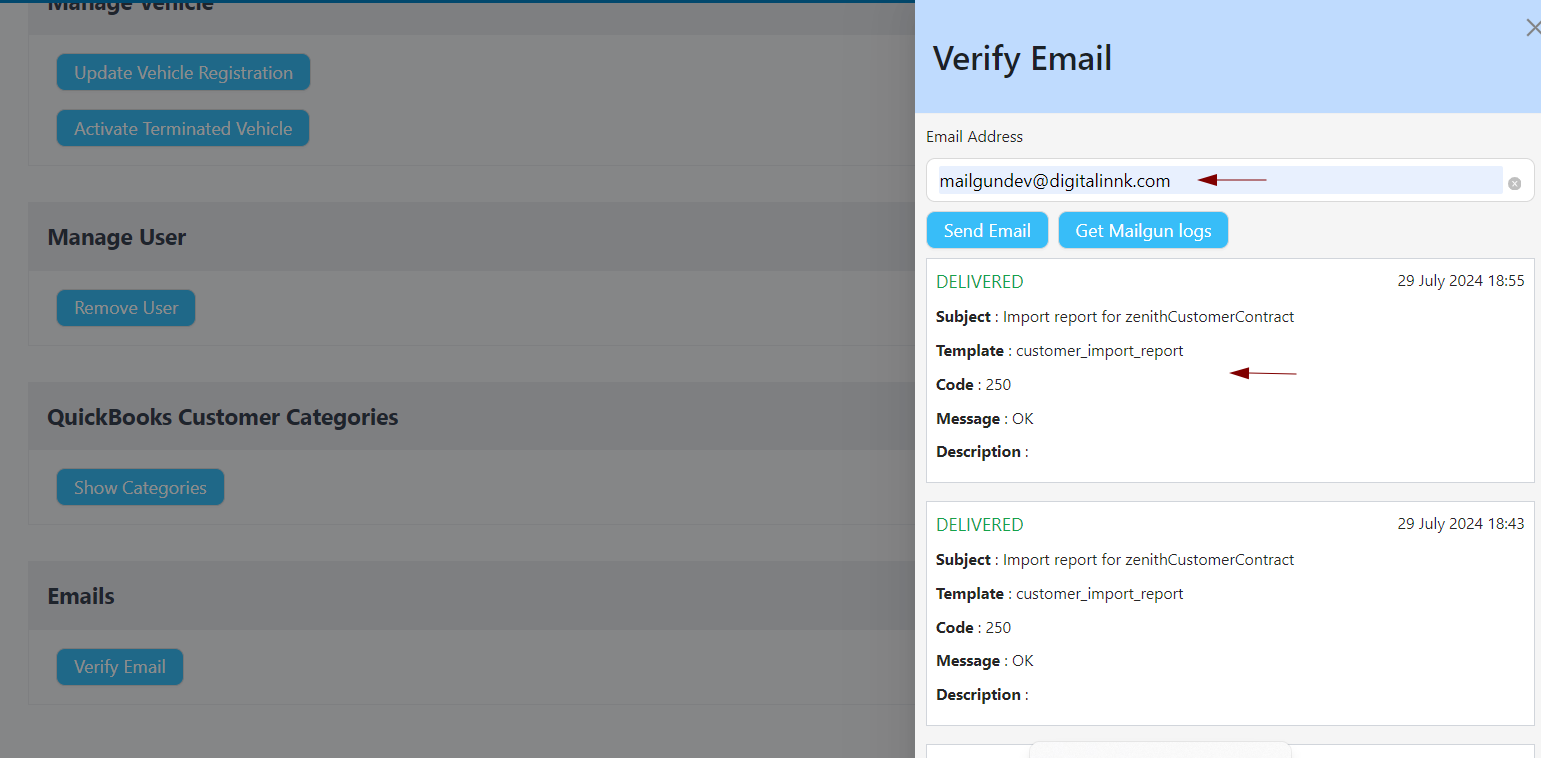Click the Verify Email panel title

pyautogui.click(x=1022, y=58)
